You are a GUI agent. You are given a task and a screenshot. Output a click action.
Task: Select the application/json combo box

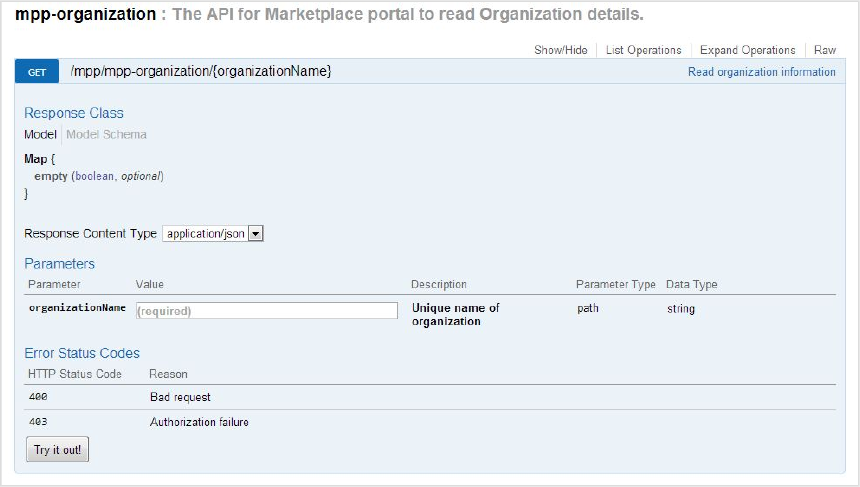coord(213,234)
